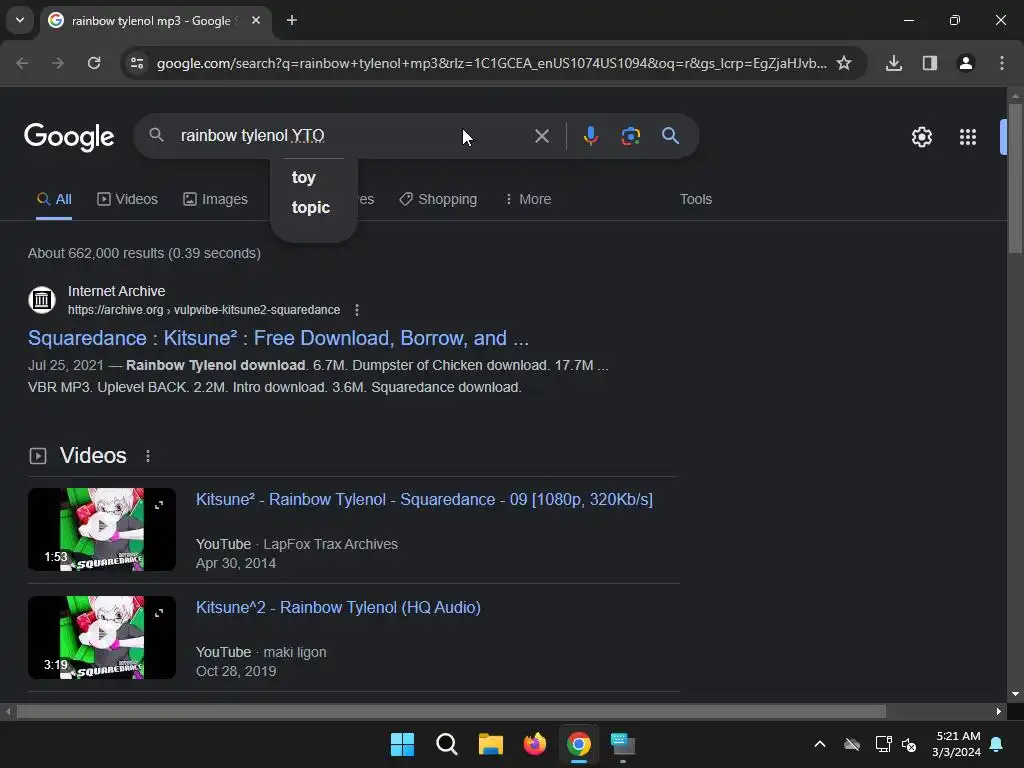Switch to the Shopping tab

pos(438,199)
